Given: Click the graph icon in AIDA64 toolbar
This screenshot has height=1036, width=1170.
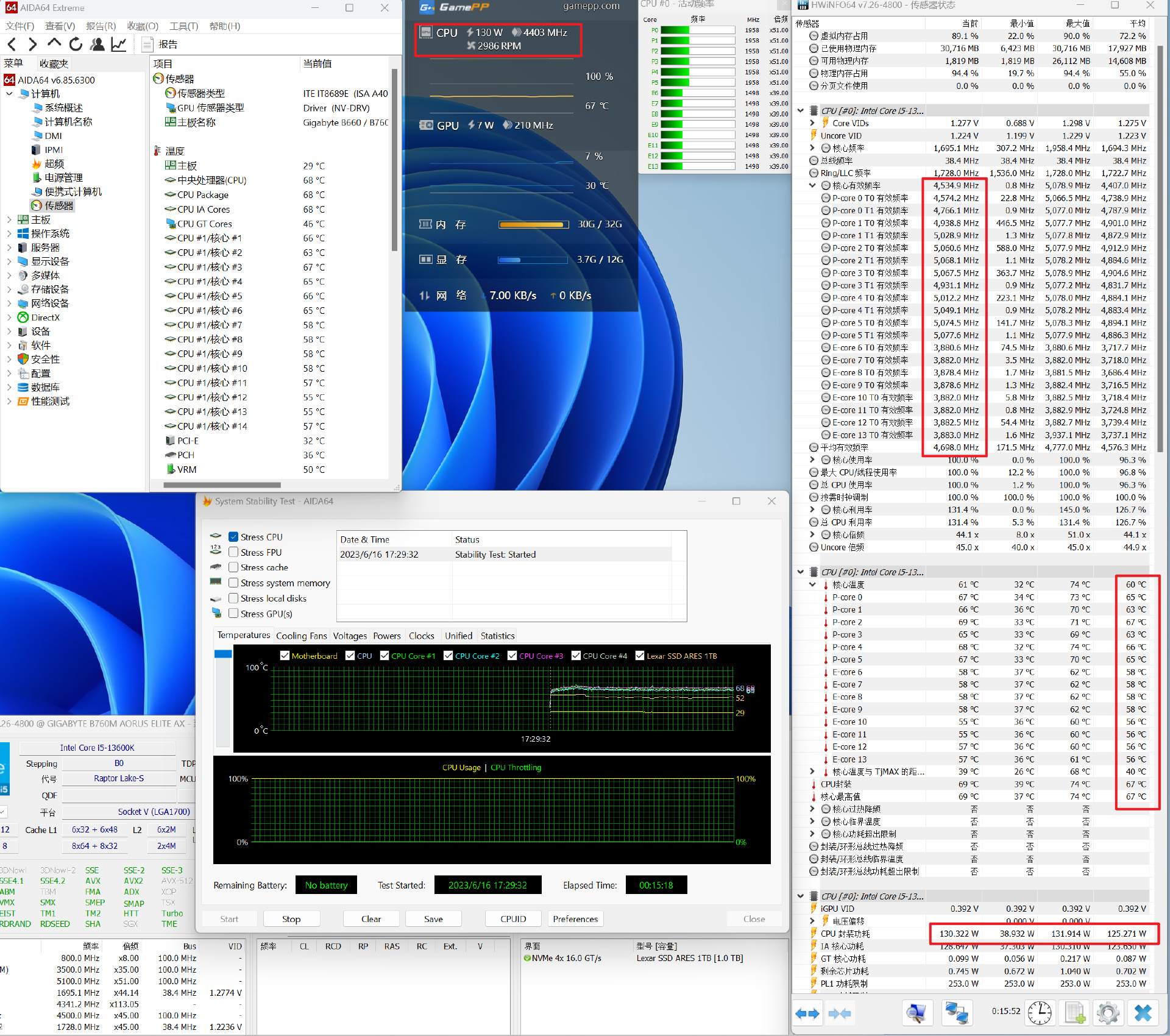Looking at the screenshot, I should (x=119, y=44).
